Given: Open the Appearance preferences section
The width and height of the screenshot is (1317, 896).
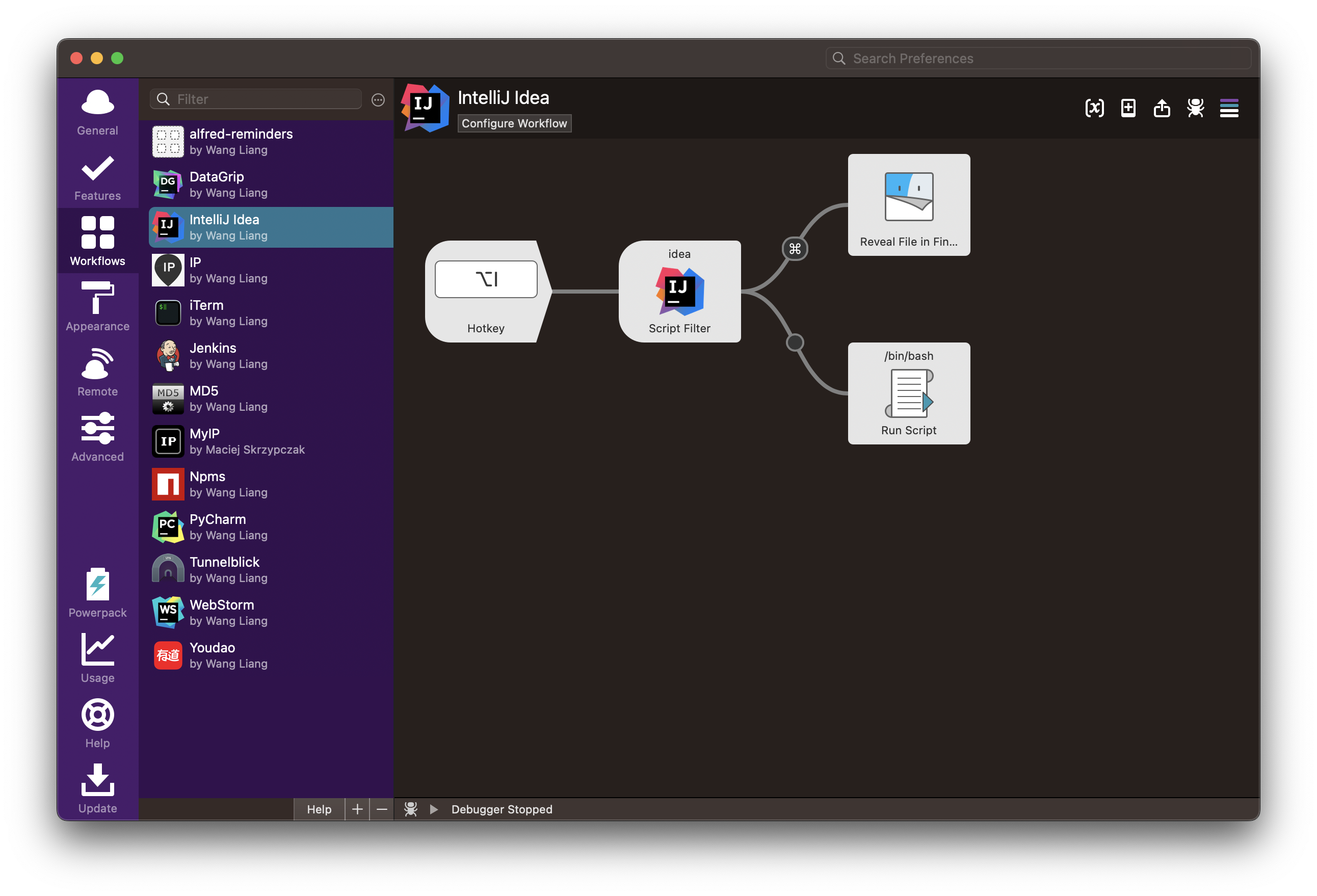Looking at the screenshot, I should coord(97,308).
